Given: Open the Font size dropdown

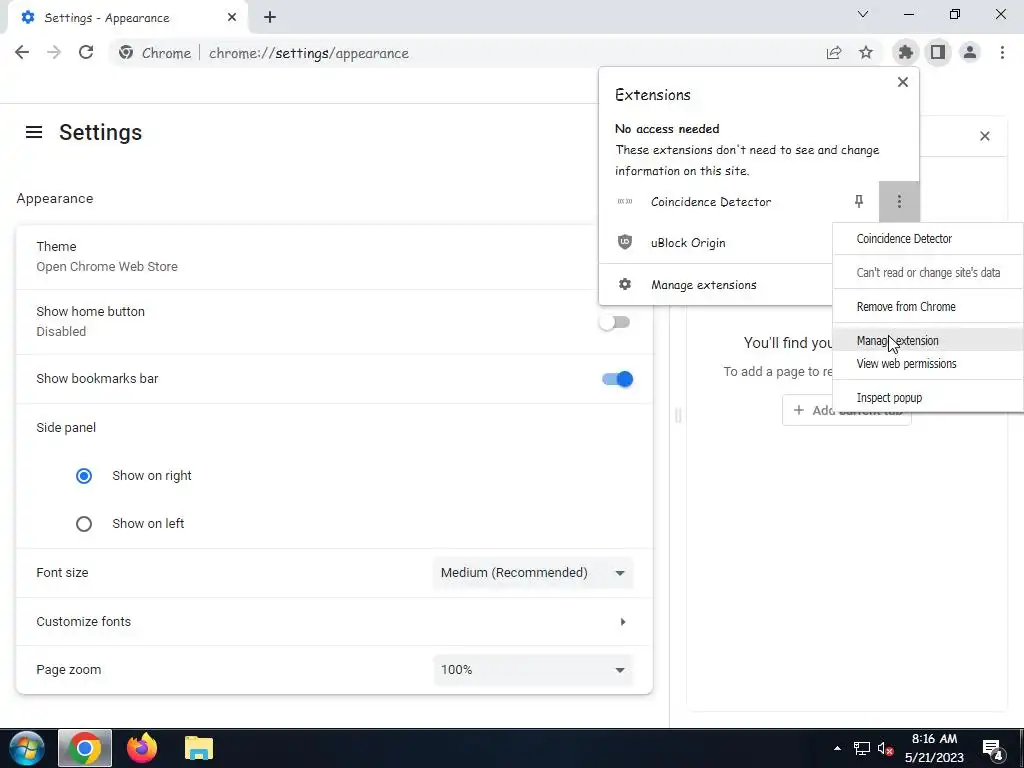Looking at the screenshot, I should click(533, 573).
